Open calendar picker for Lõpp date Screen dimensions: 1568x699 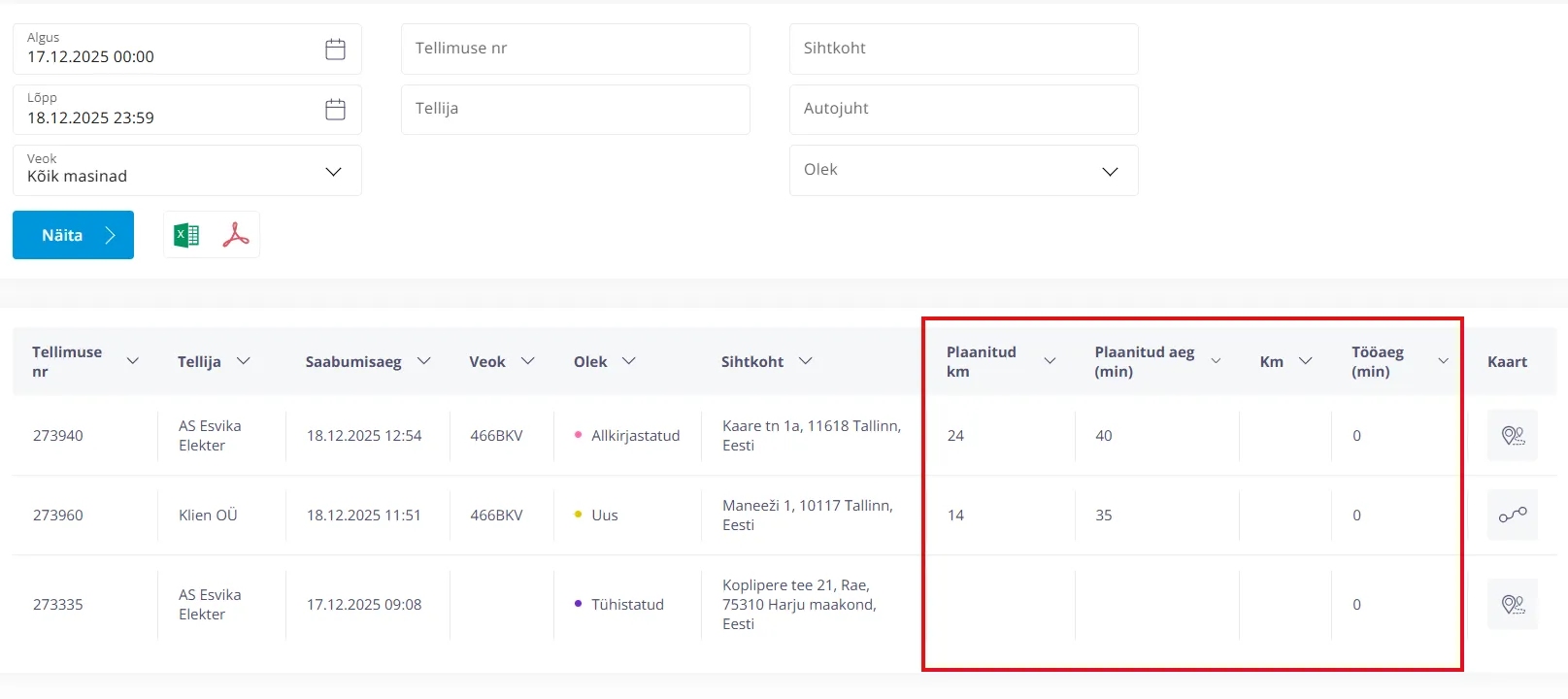[x=335, y=110]
